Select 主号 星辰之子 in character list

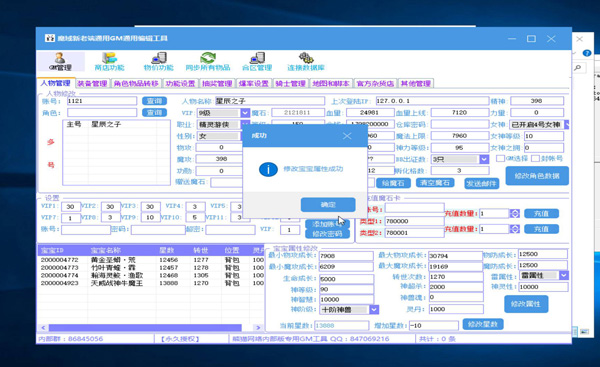[x=116, y=124]
